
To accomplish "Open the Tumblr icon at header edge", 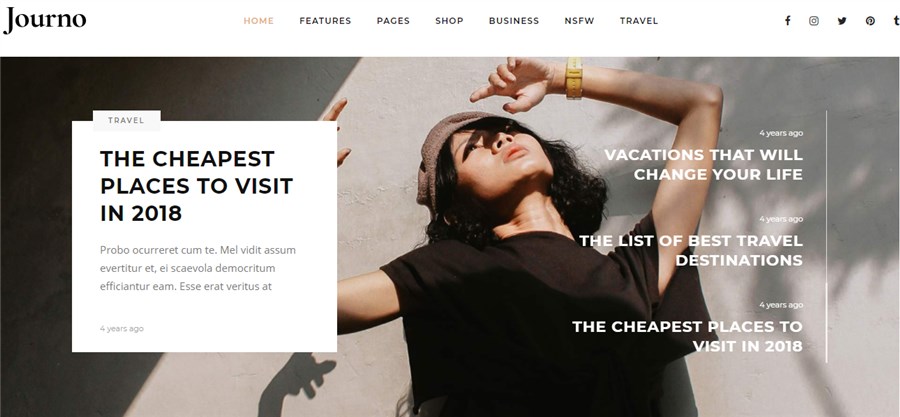I will [896, 21].
